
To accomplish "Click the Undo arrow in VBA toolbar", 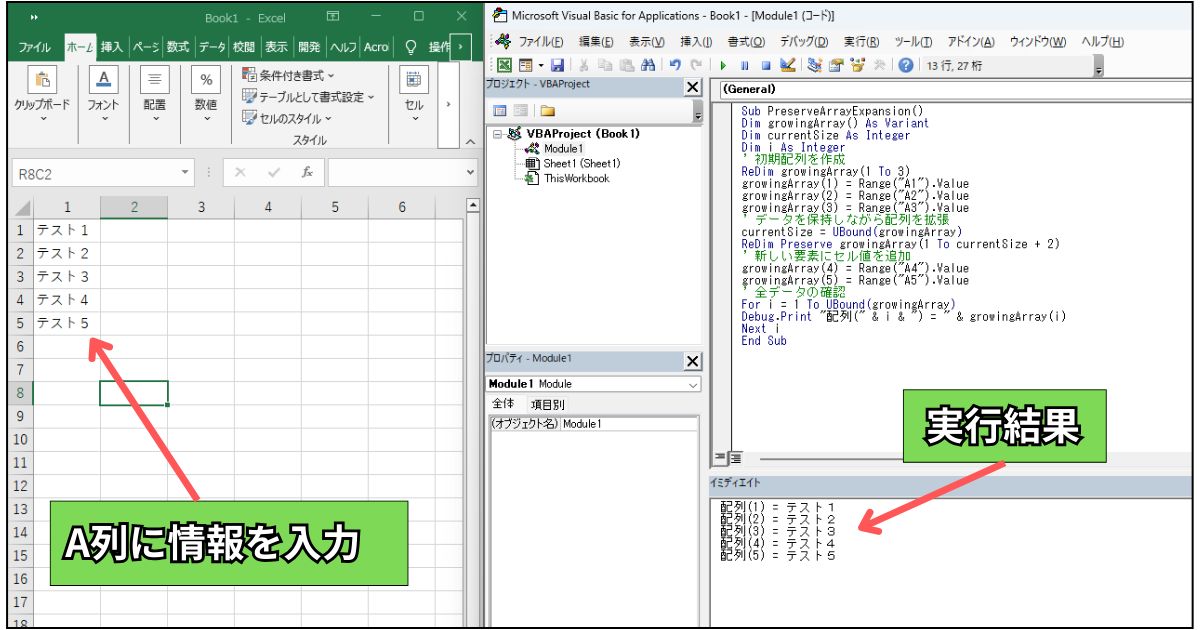I will point(675,65).
